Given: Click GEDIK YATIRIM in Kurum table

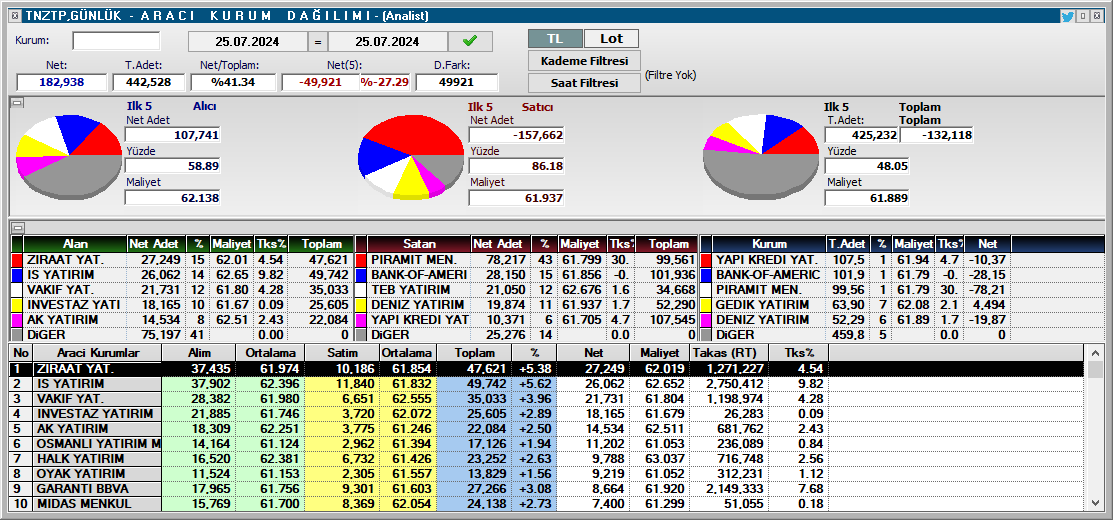Looking at the screenshot, I should [x=762, y=304].
